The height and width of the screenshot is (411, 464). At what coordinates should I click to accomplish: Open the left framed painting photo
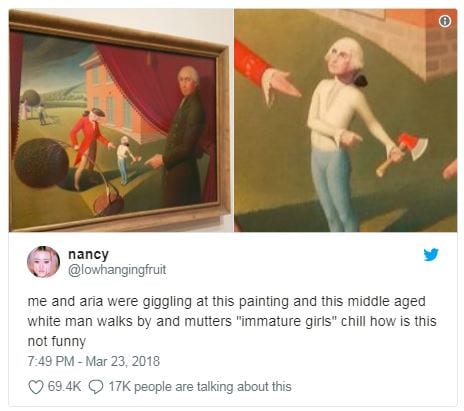pos(121,120)
